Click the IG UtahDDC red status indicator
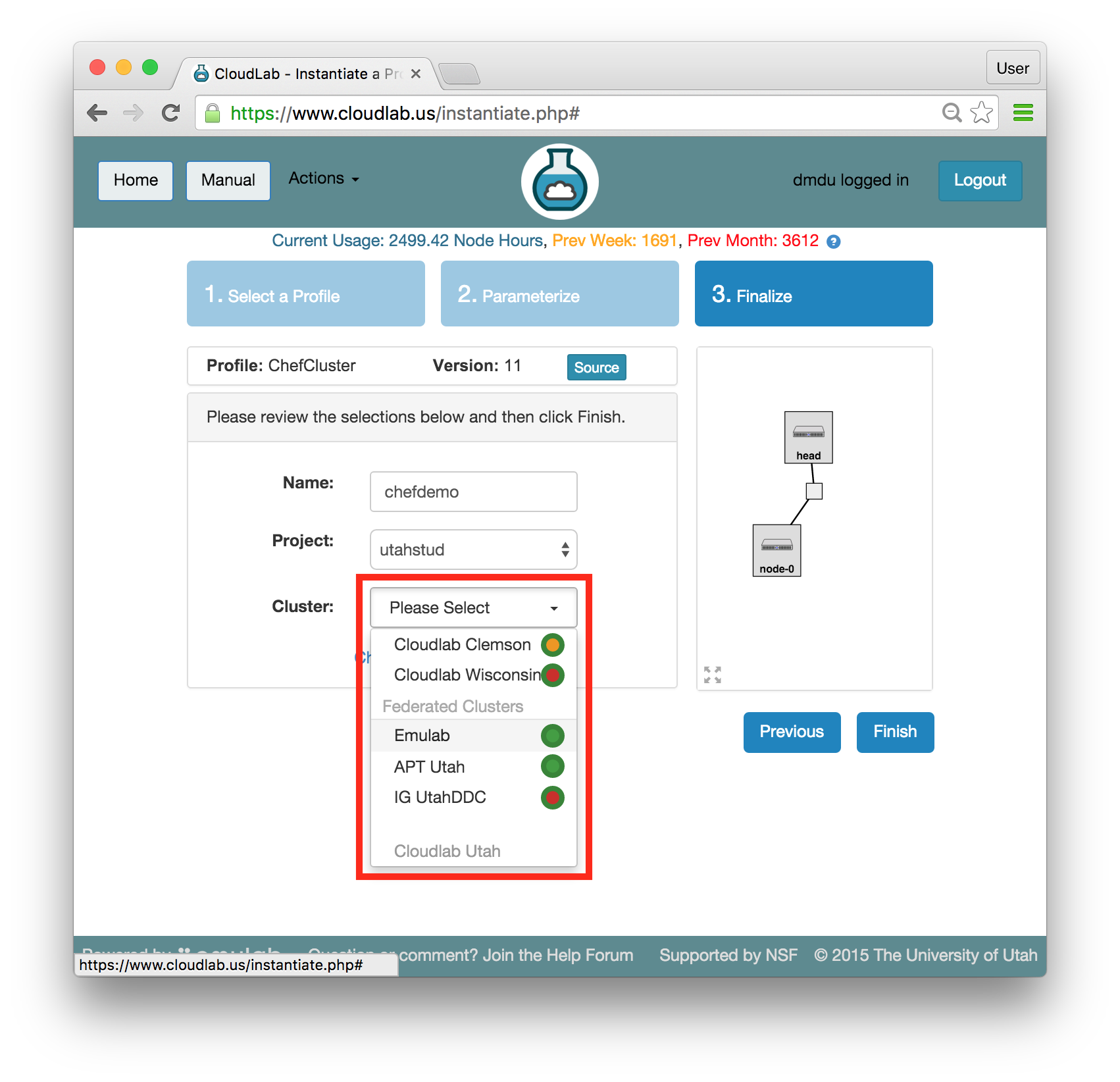The image size is (1120, 1082). (553, 798)
